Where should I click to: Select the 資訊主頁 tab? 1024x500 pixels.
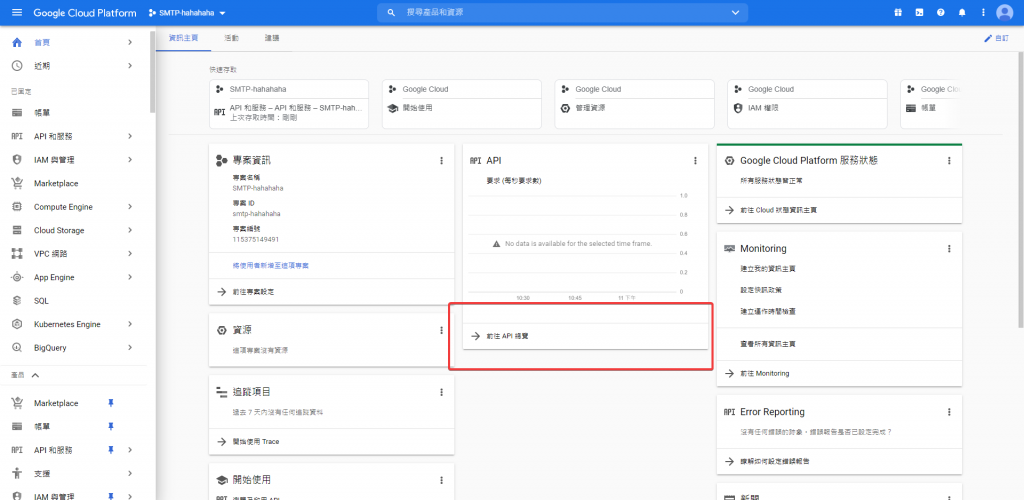tap(183, 39)
